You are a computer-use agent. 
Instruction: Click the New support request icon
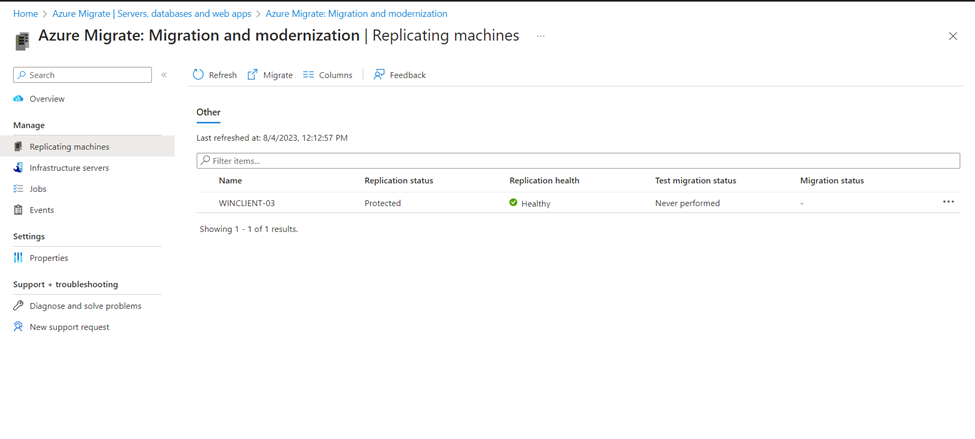tap(19, 327)
